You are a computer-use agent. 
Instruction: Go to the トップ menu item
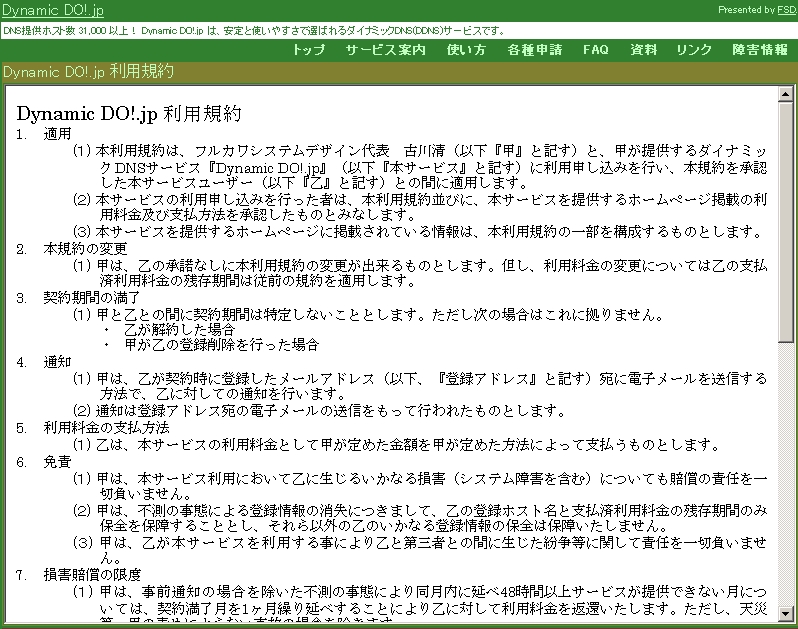308,50
